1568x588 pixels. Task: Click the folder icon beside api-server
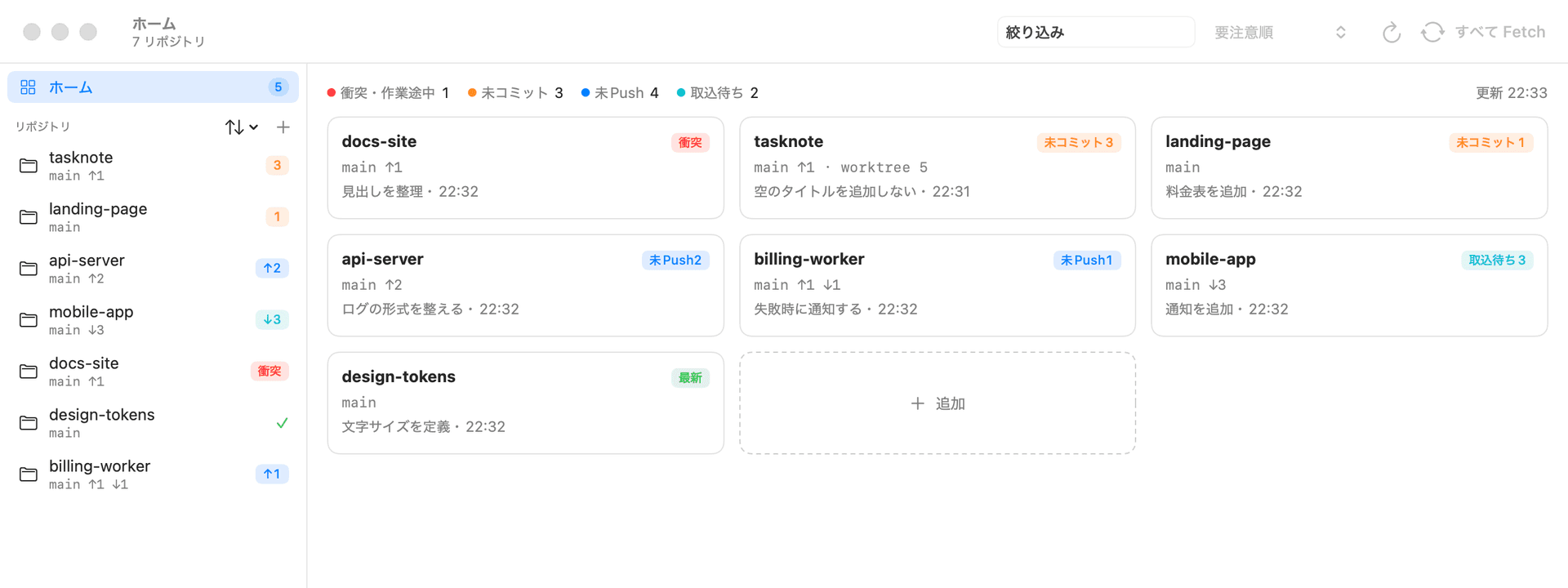pyautogui.click(x=29, y=269)
